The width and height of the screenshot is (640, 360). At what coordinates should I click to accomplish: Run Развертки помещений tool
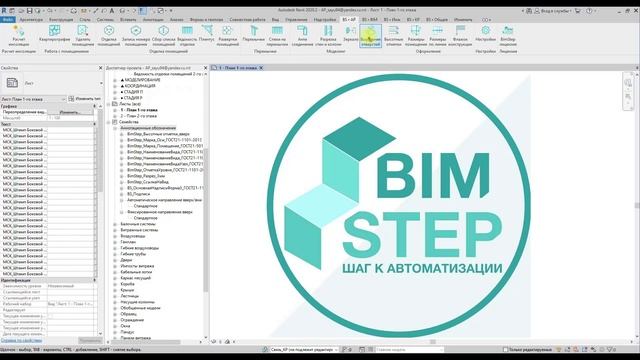(227, 36)
